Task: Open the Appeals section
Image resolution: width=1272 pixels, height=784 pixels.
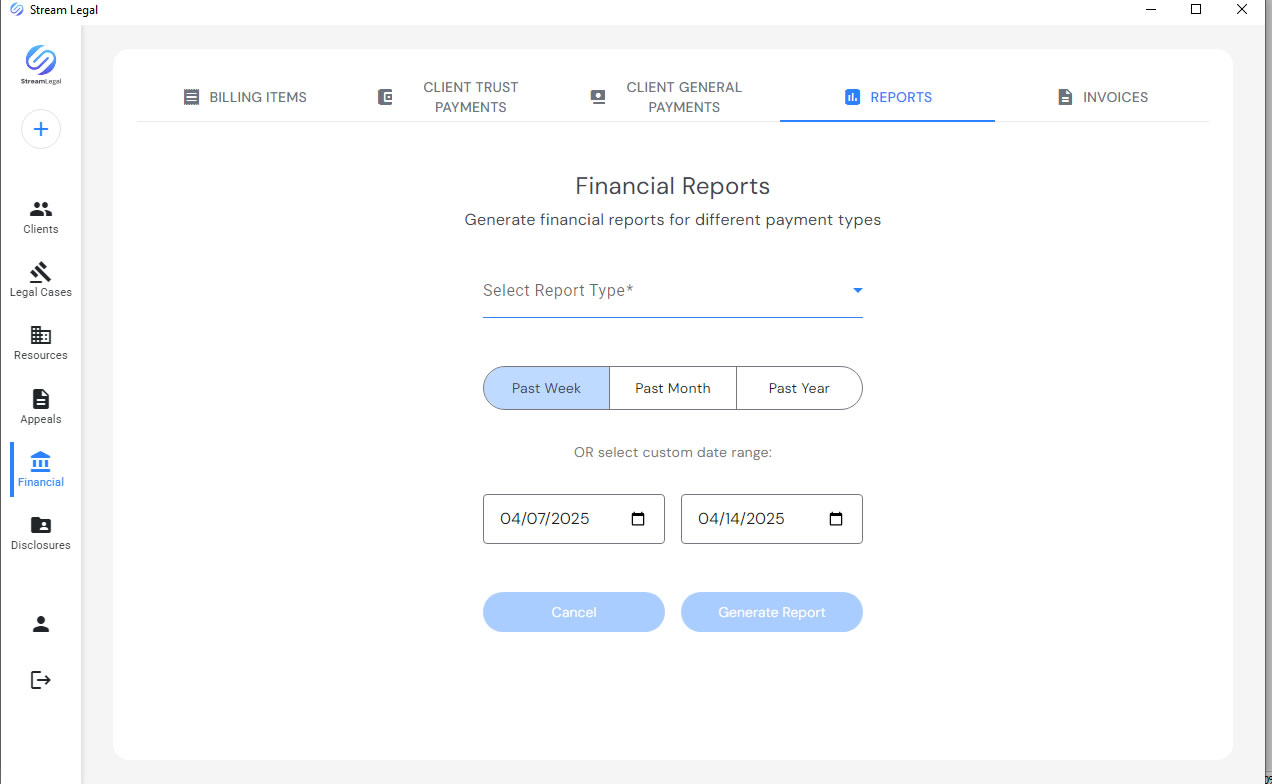Action: pos(41,407)
